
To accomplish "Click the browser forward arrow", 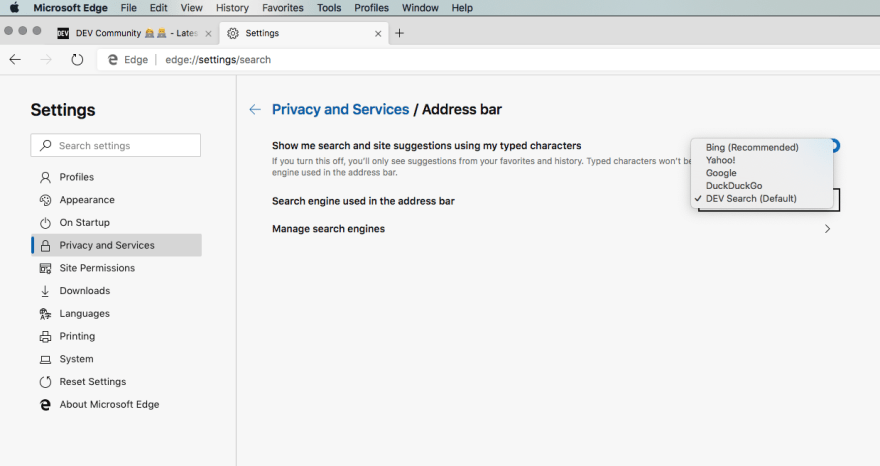I will pos(46,60).
